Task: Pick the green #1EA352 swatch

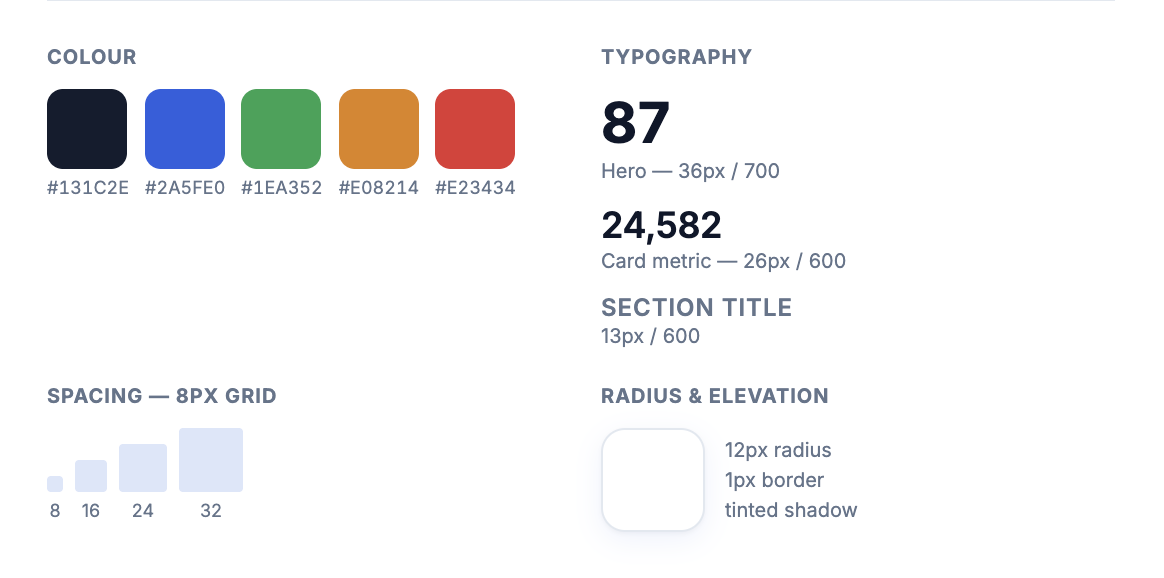Action: (281, 129)
